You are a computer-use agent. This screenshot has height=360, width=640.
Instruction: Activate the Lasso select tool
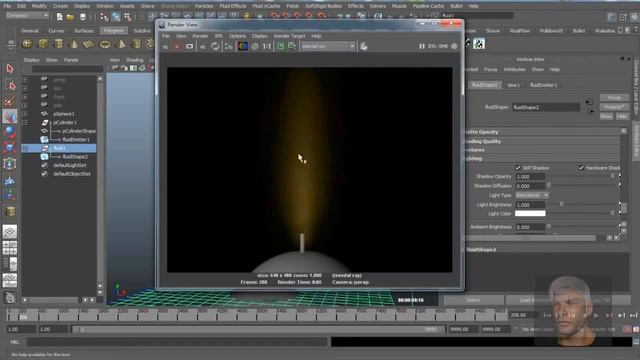click(10, 85)
